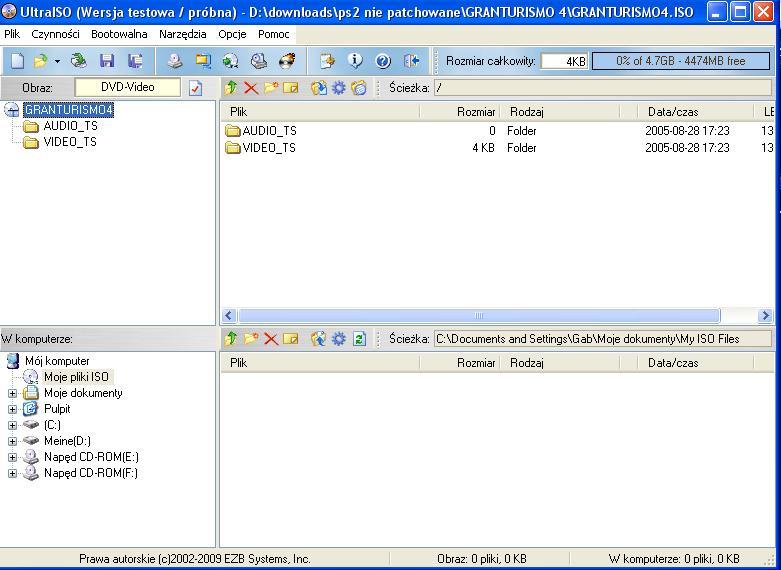The width and height of the screenshot is (781, 570).
Task: Sort image file list by Data/czas column
Action: [696, 112]
